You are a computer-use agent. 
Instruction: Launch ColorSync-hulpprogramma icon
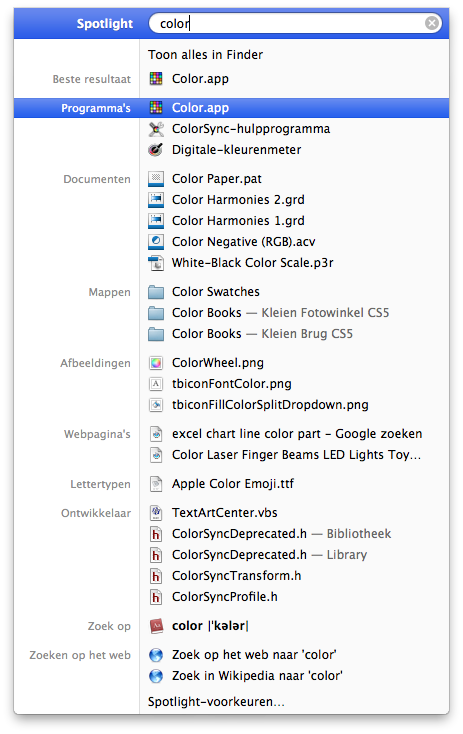pyautogui.click(x=156, y=129)
